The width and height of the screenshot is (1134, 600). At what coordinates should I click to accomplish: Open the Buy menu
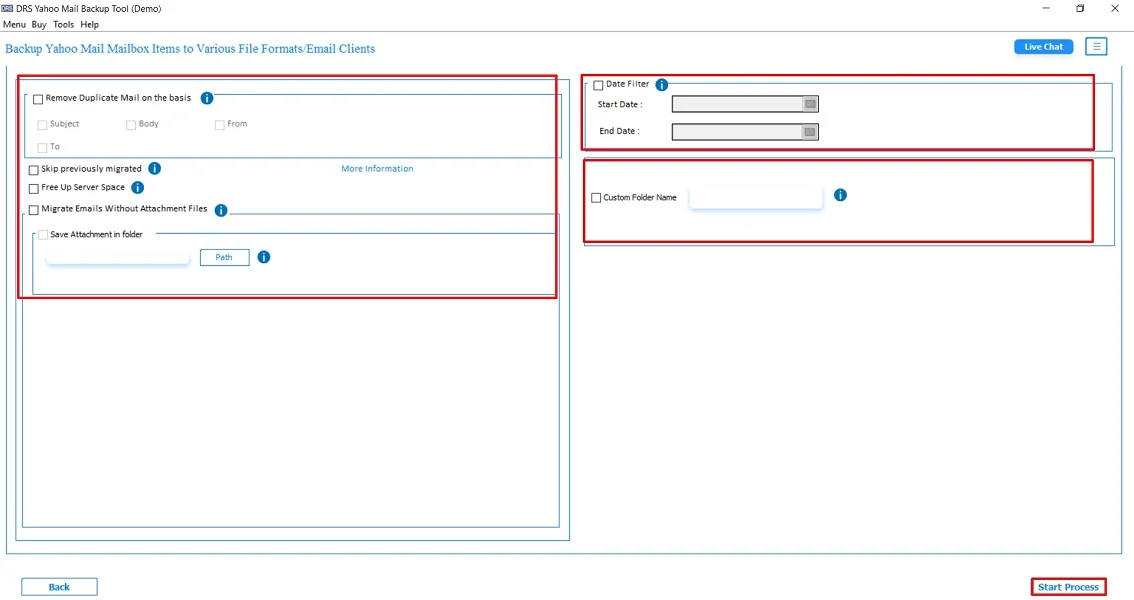tap(39, 24)
